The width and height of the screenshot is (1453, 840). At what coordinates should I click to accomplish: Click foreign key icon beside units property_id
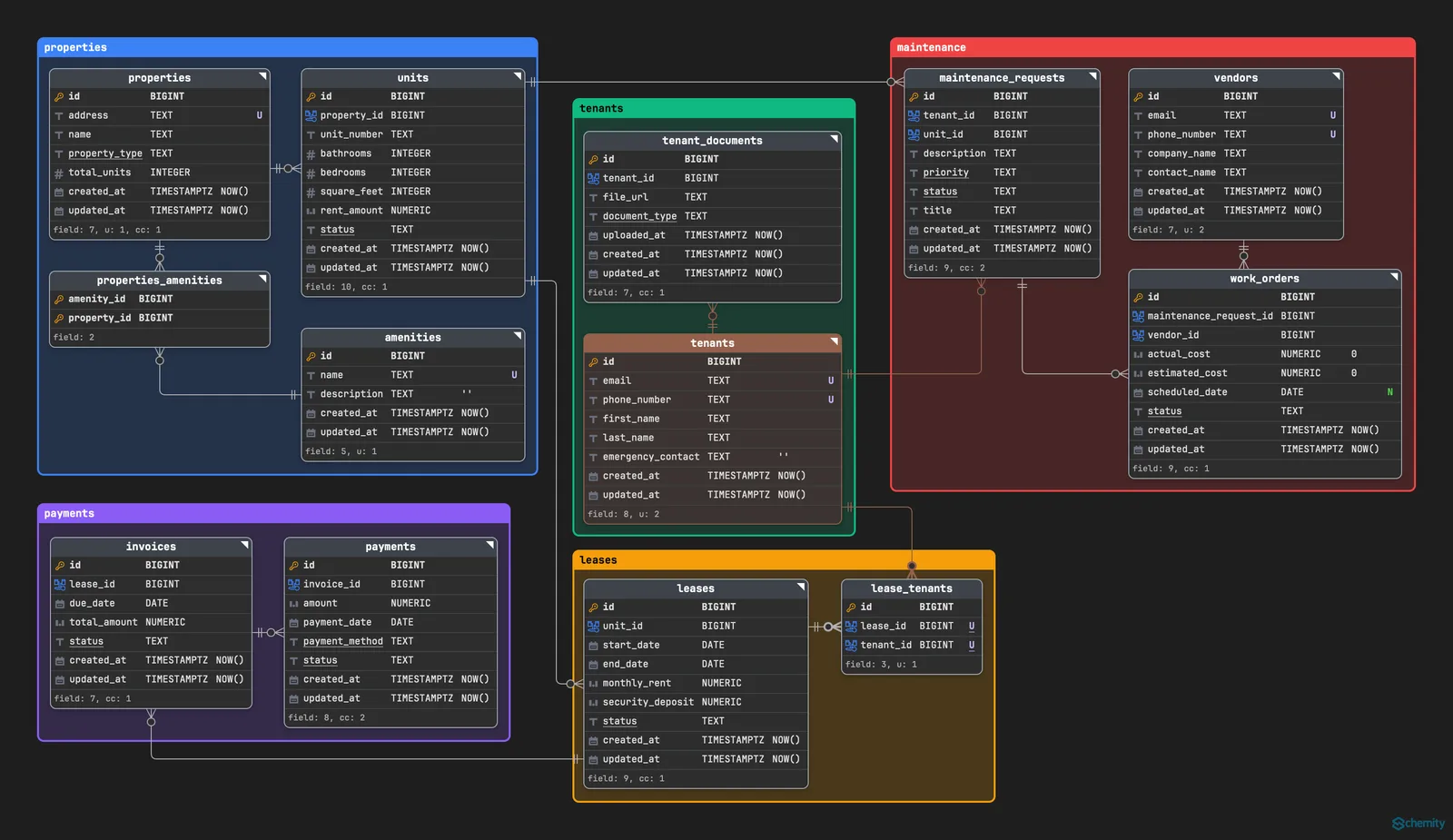(311, 115)
